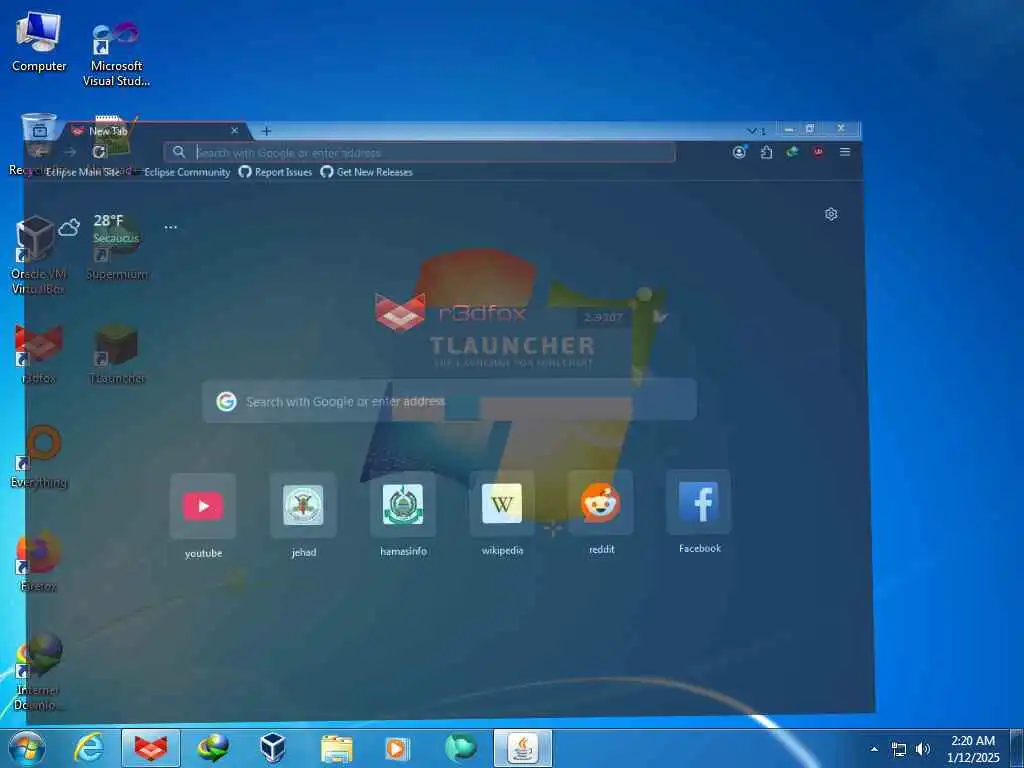Click the magnifier icon in address bar

pos(178,152)
